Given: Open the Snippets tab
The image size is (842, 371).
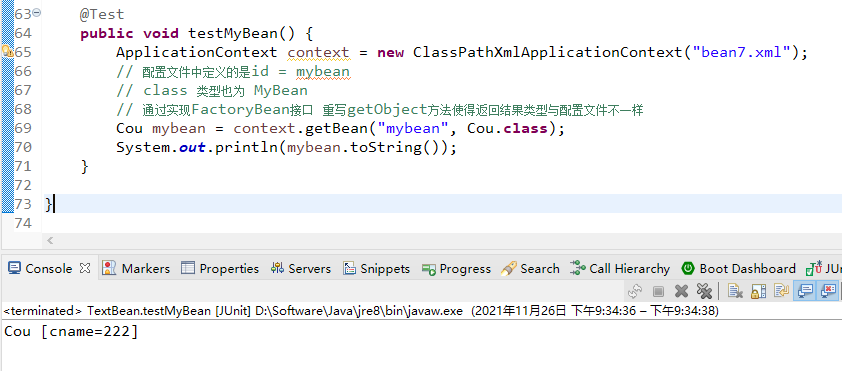Looking at the screenshot, I should click(376, 268).
